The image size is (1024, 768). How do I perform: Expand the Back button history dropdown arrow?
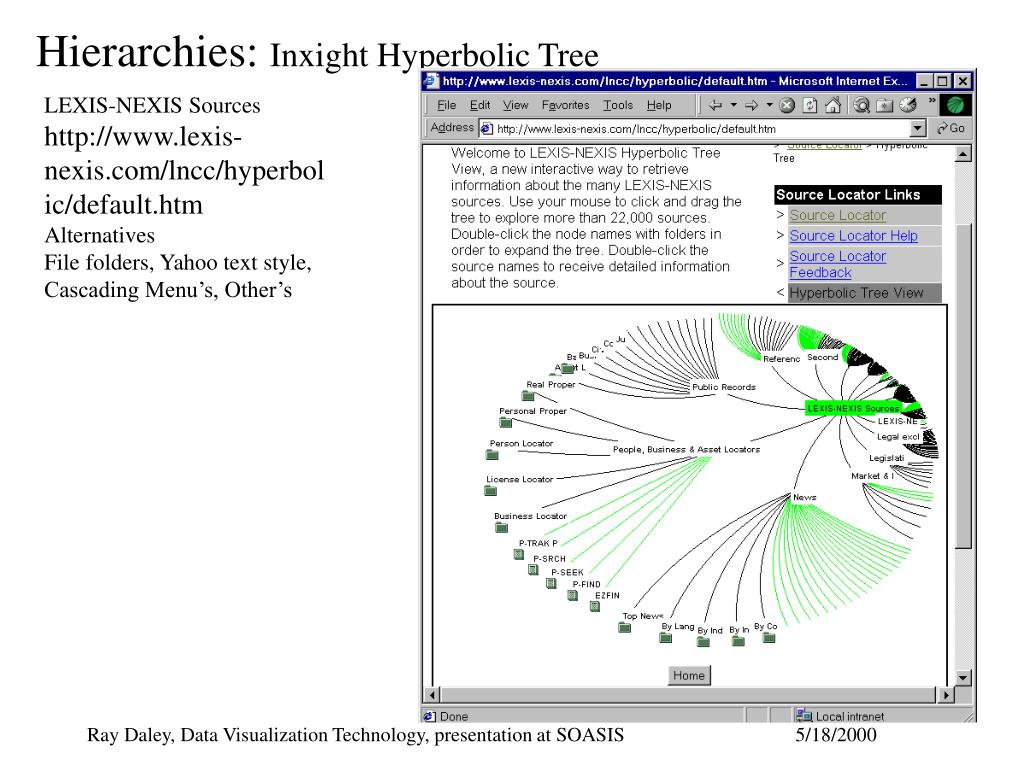[733, 105]
